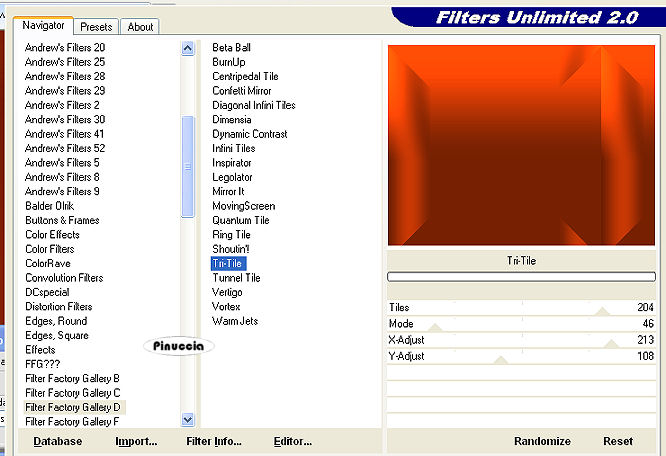
Task: Click the category list scroll up arrow
Action: pos(187,48)
